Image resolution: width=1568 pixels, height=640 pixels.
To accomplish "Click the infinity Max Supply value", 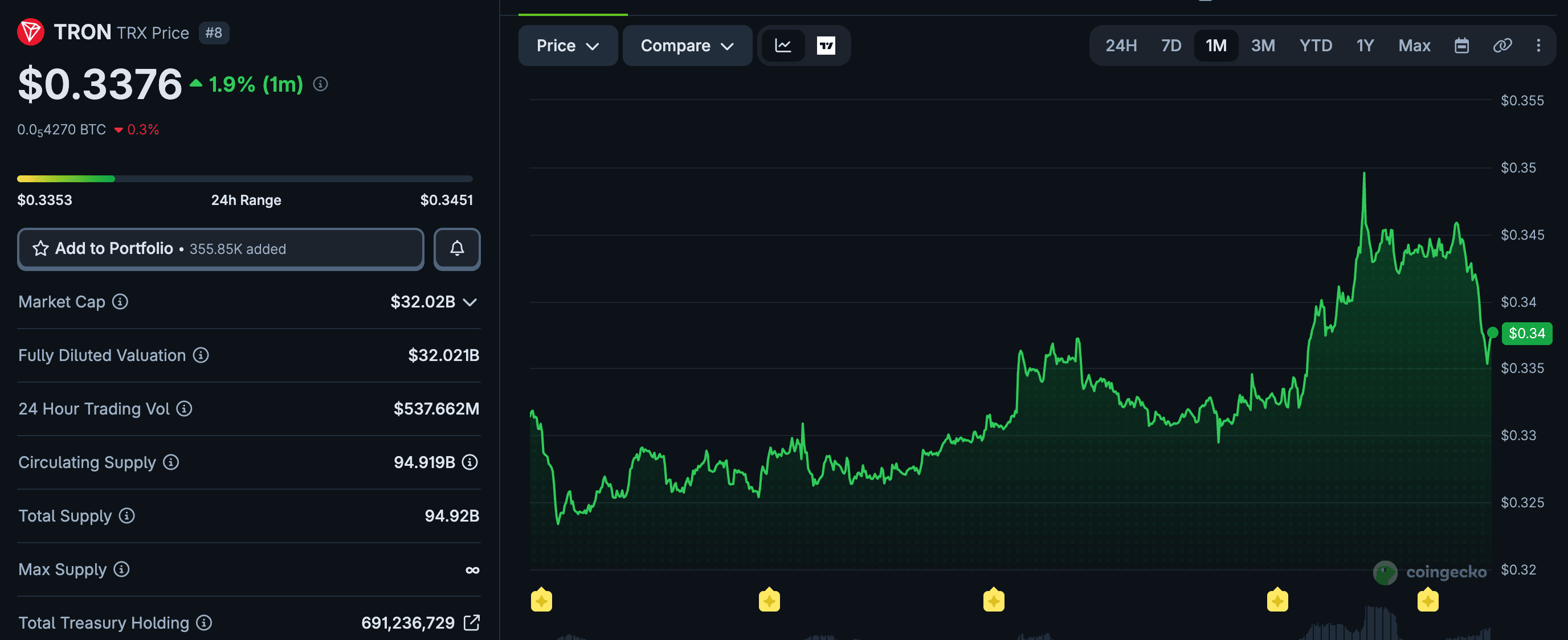I will click(x=472, y=570).
